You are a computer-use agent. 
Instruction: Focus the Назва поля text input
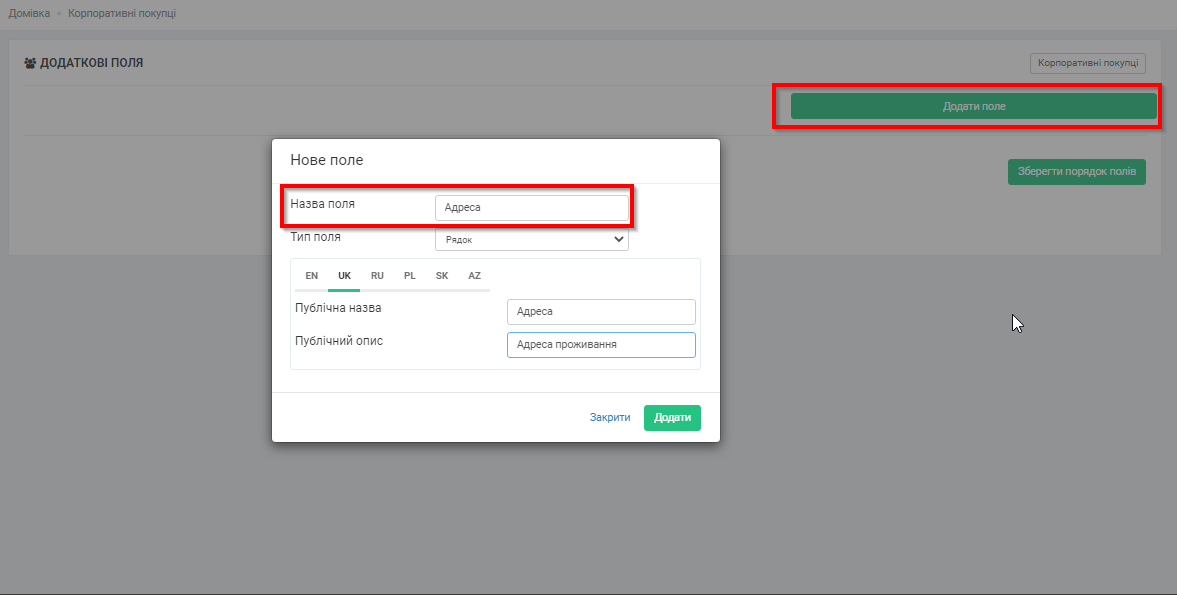click(x=531, y=208)
